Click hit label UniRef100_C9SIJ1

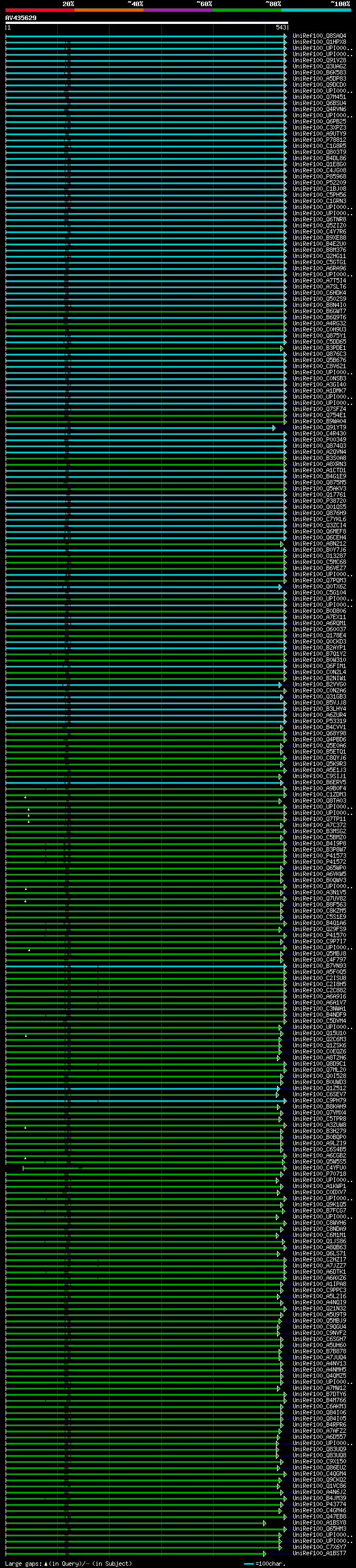click(x=319, y=776)
